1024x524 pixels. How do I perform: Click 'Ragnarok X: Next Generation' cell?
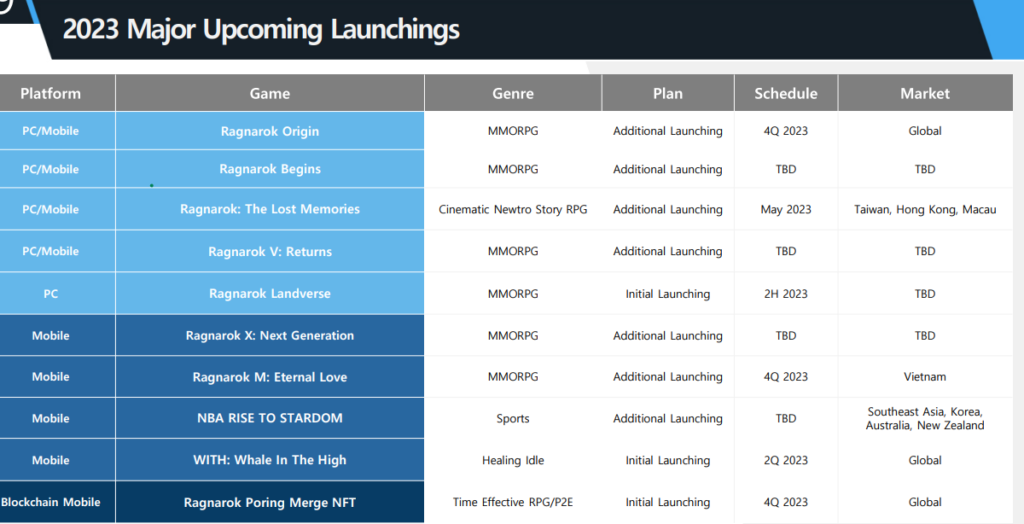coord(270,336)
